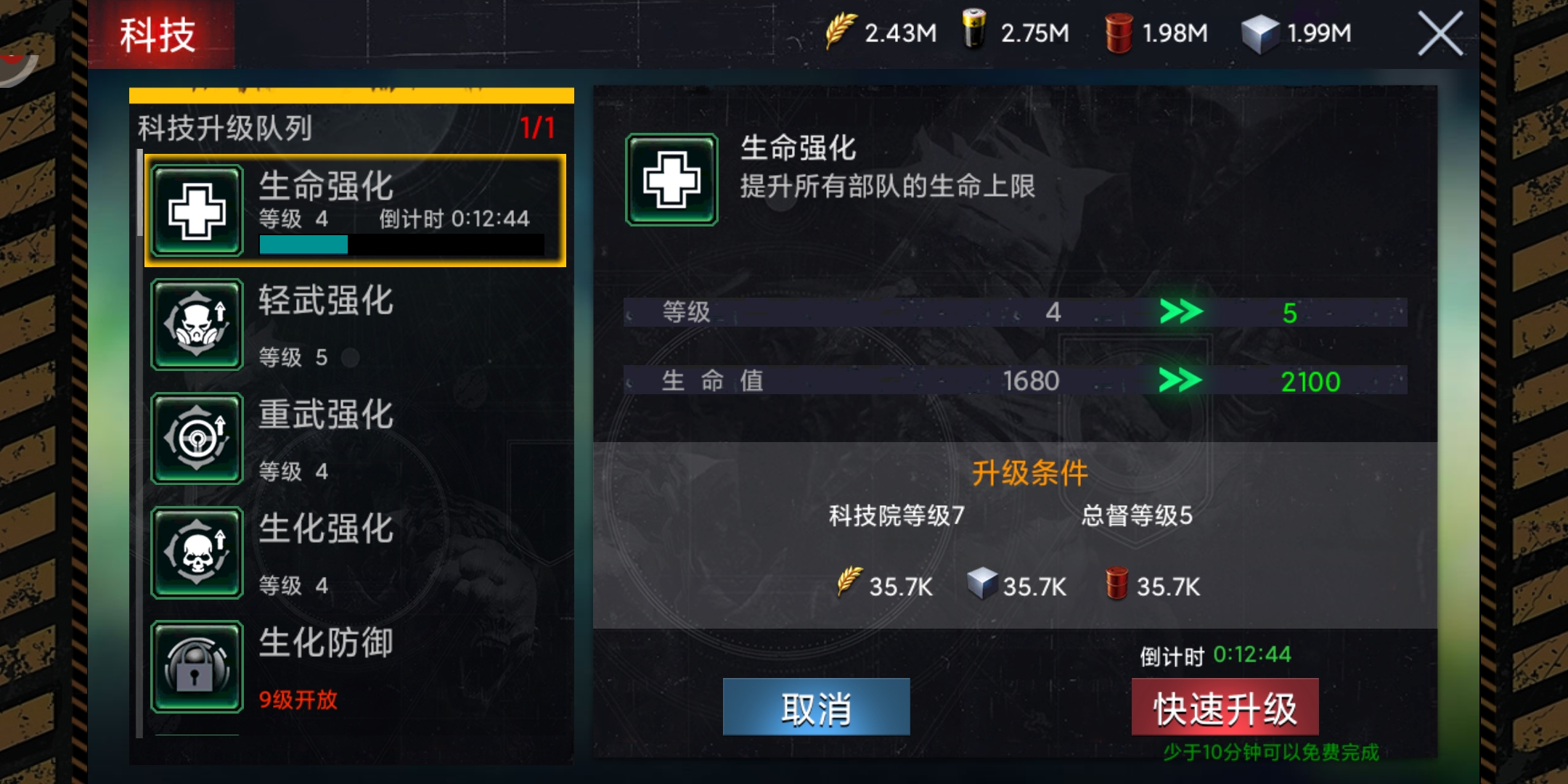The image size is (1568, 784).
Task: Select the 重武强化 target icon
Action: click(197, 438)
